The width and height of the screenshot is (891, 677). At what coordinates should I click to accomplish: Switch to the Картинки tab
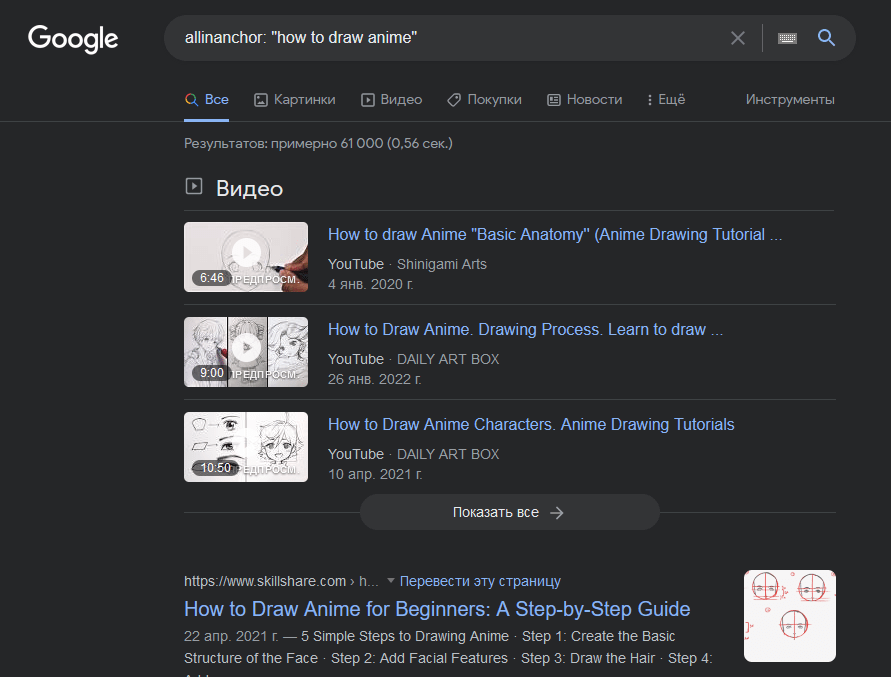[294, 100]
